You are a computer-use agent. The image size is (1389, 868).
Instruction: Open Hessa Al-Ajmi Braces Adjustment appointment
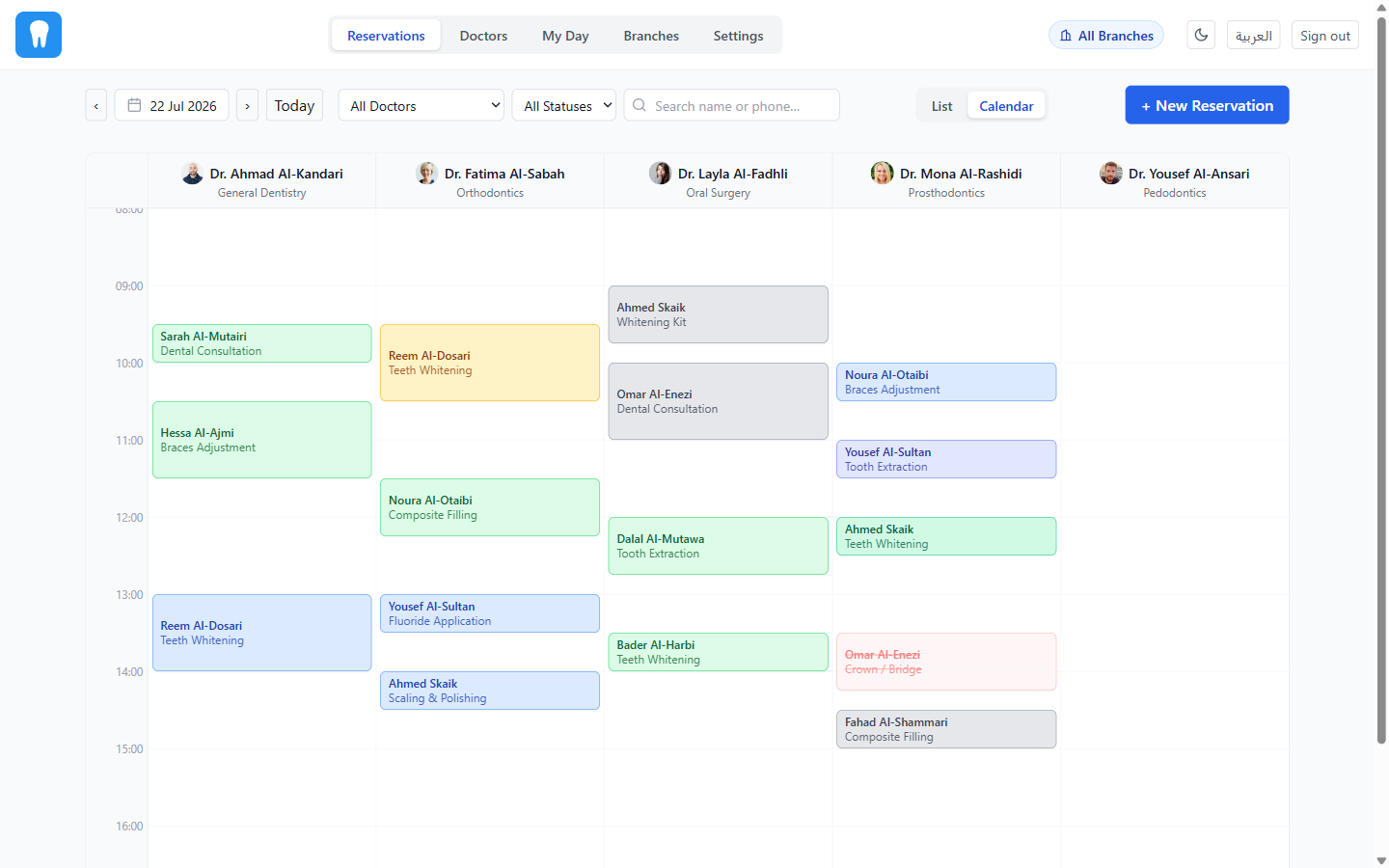click(x=261, y=440)
